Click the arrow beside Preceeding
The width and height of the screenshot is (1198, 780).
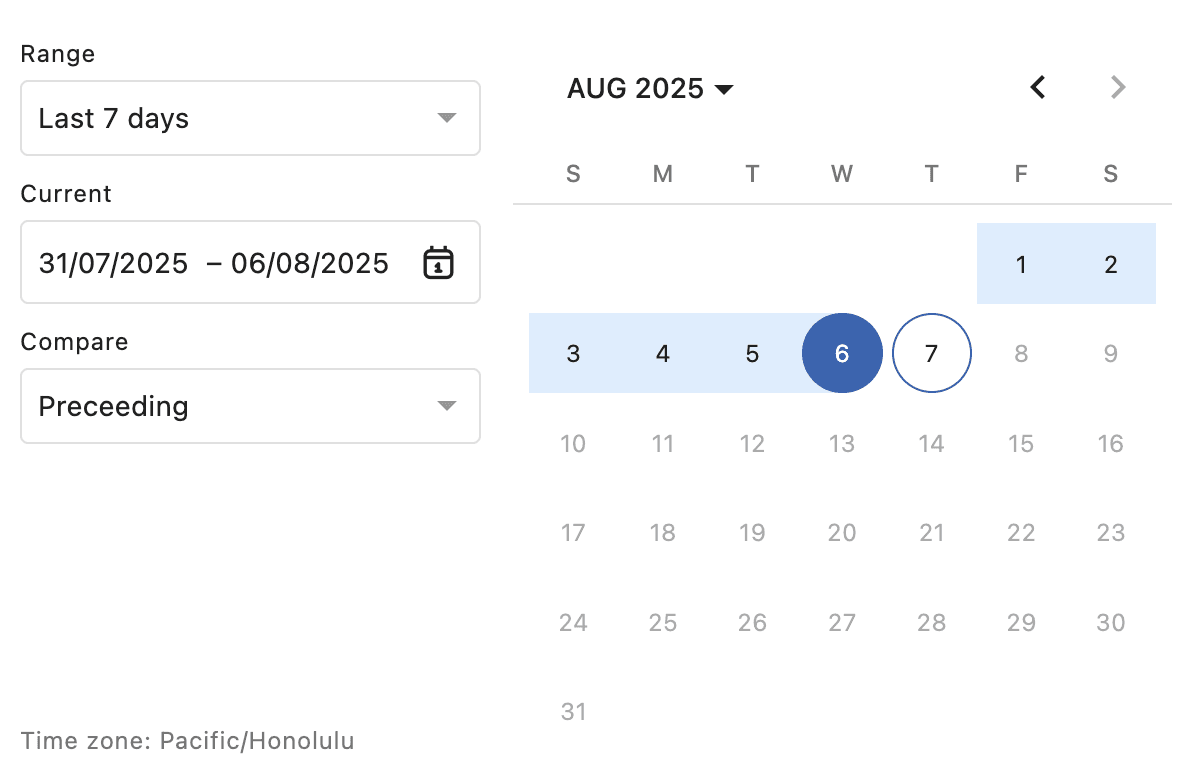coord(447,406)
